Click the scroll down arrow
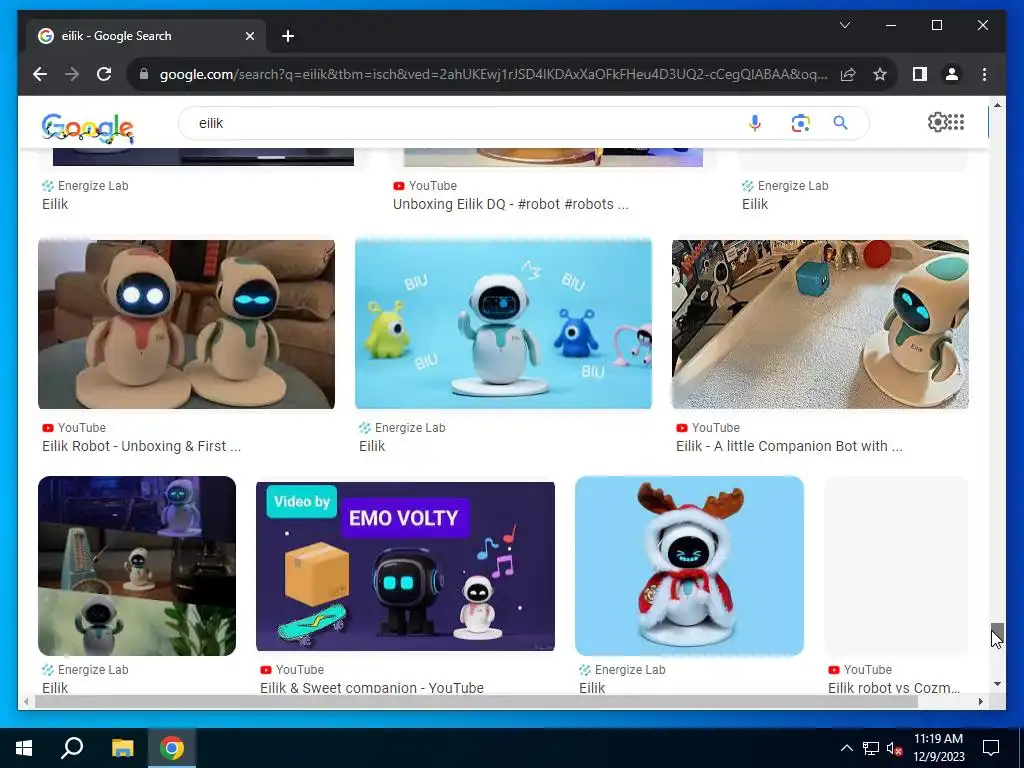1024x768 pixels. point(997,684)
